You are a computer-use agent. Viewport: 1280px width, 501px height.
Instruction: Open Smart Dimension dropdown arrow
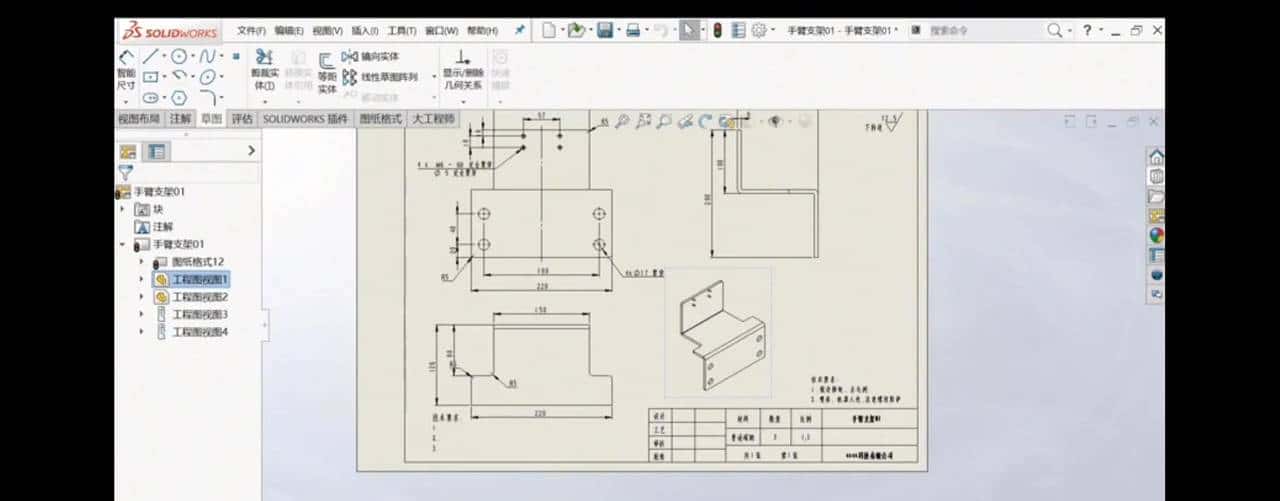(x=126, y=101)
